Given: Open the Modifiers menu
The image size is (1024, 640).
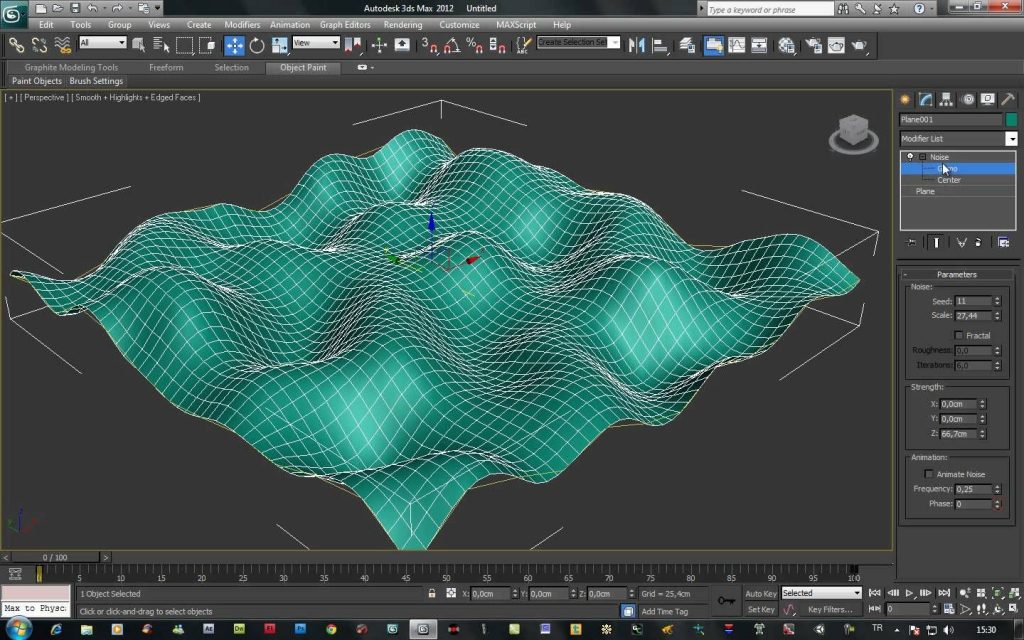Looking at the screenshot, I should click(242, 24).
